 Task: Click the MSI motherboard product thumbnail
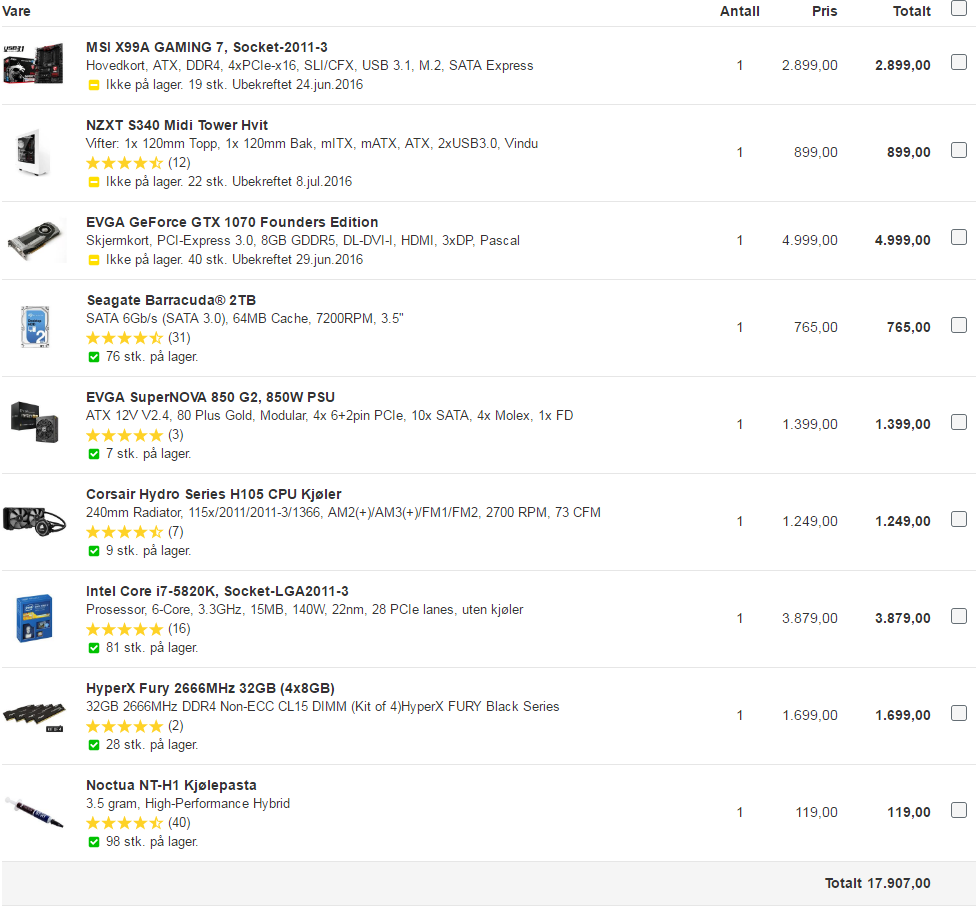(x=34, y=63)
